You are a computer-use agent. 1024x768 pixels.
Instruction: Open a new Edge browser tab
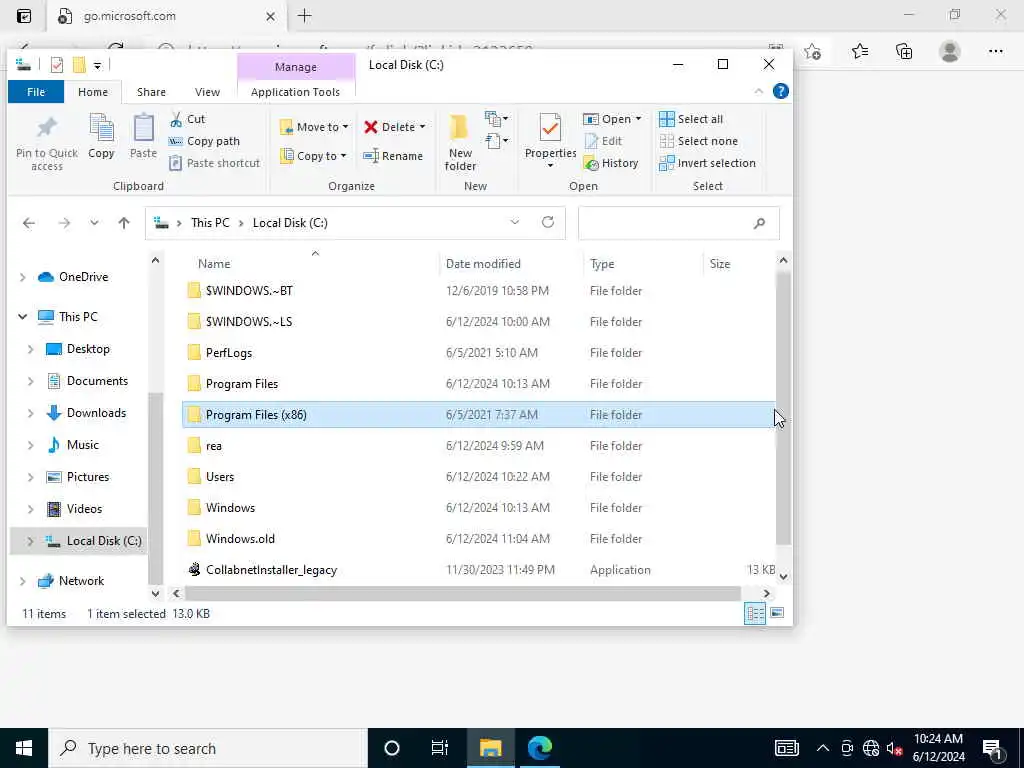click(x=304, y=16)
